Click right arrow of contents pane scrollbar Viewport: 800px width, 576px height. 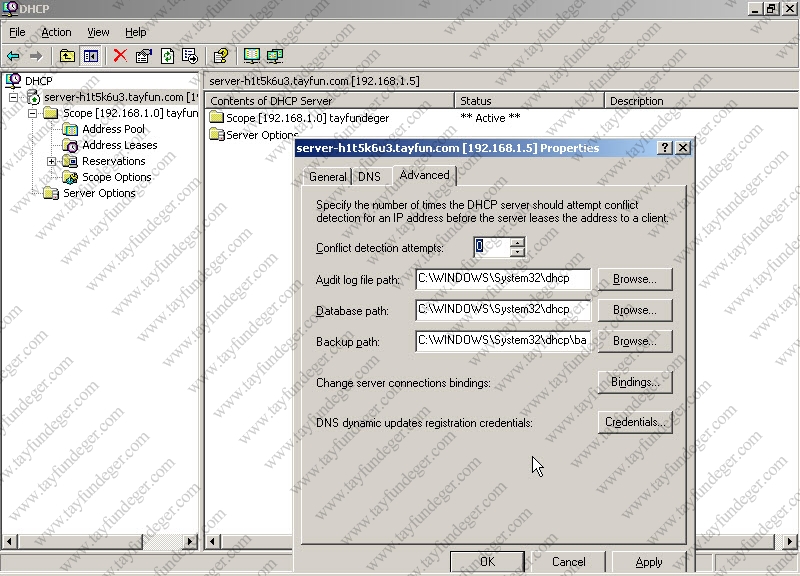(x=789, y=541)
